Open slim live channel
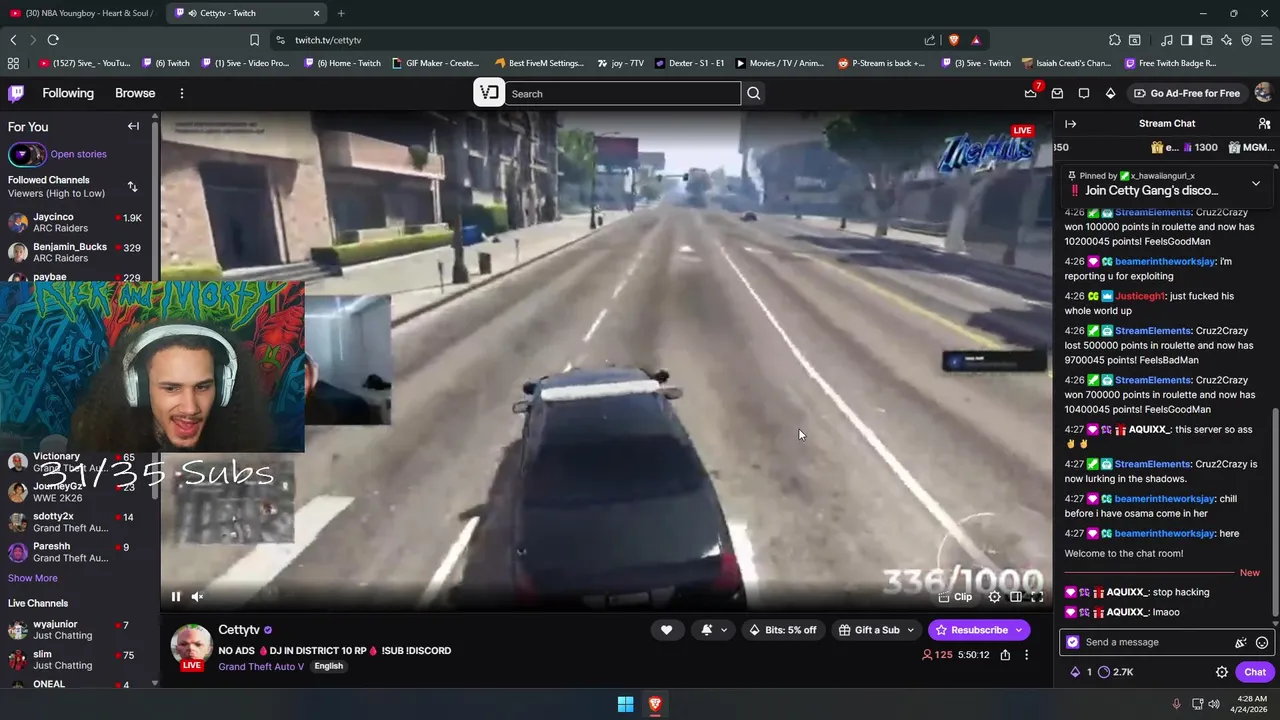 coord(75,660)
